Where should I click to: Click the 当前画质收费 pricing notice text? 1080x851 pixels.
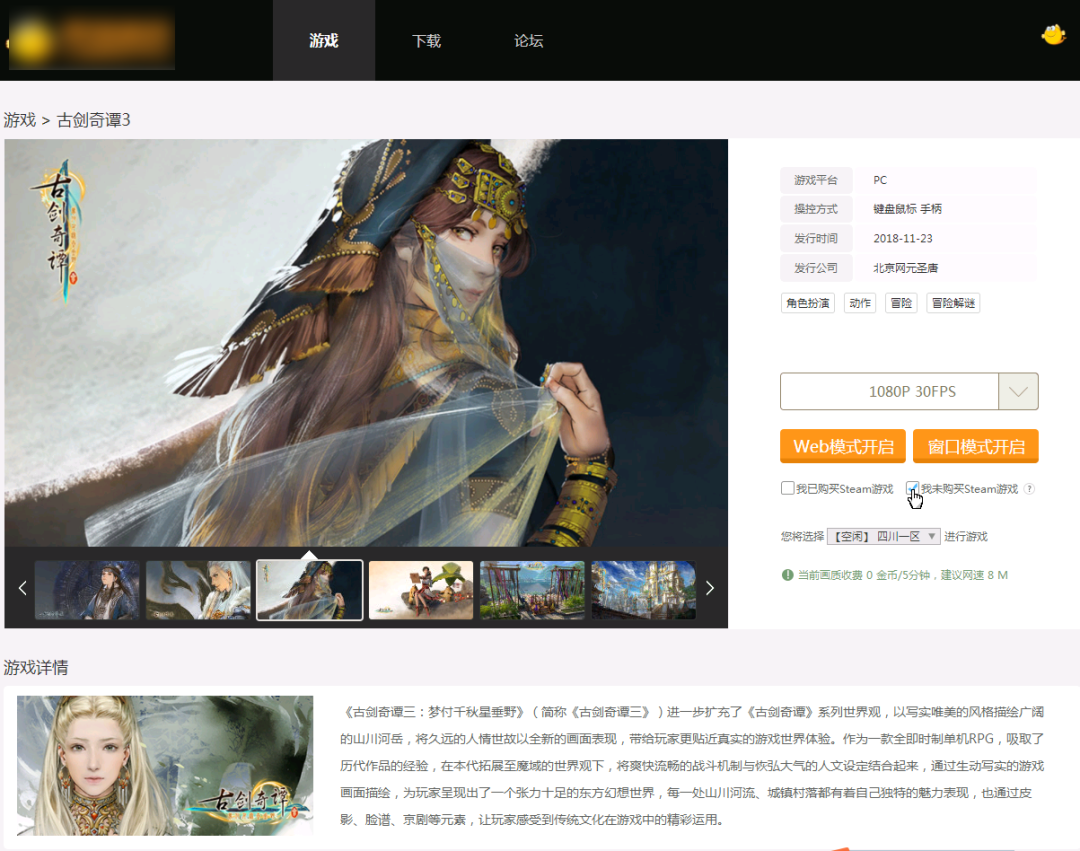tap(902, 575)
